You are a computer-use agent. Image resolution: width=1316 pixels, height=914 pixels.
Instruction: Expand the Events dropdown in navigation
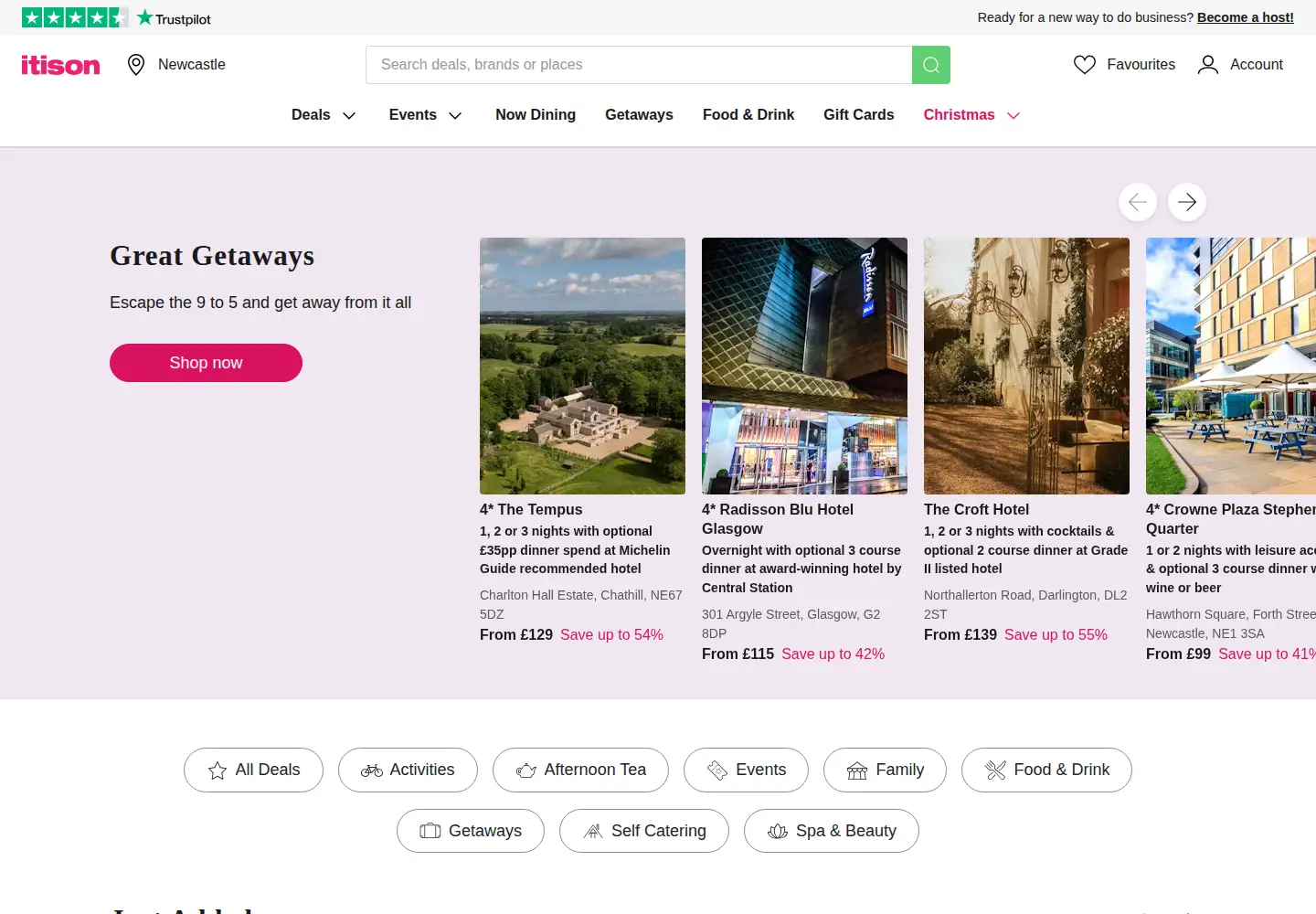point(426,115)
